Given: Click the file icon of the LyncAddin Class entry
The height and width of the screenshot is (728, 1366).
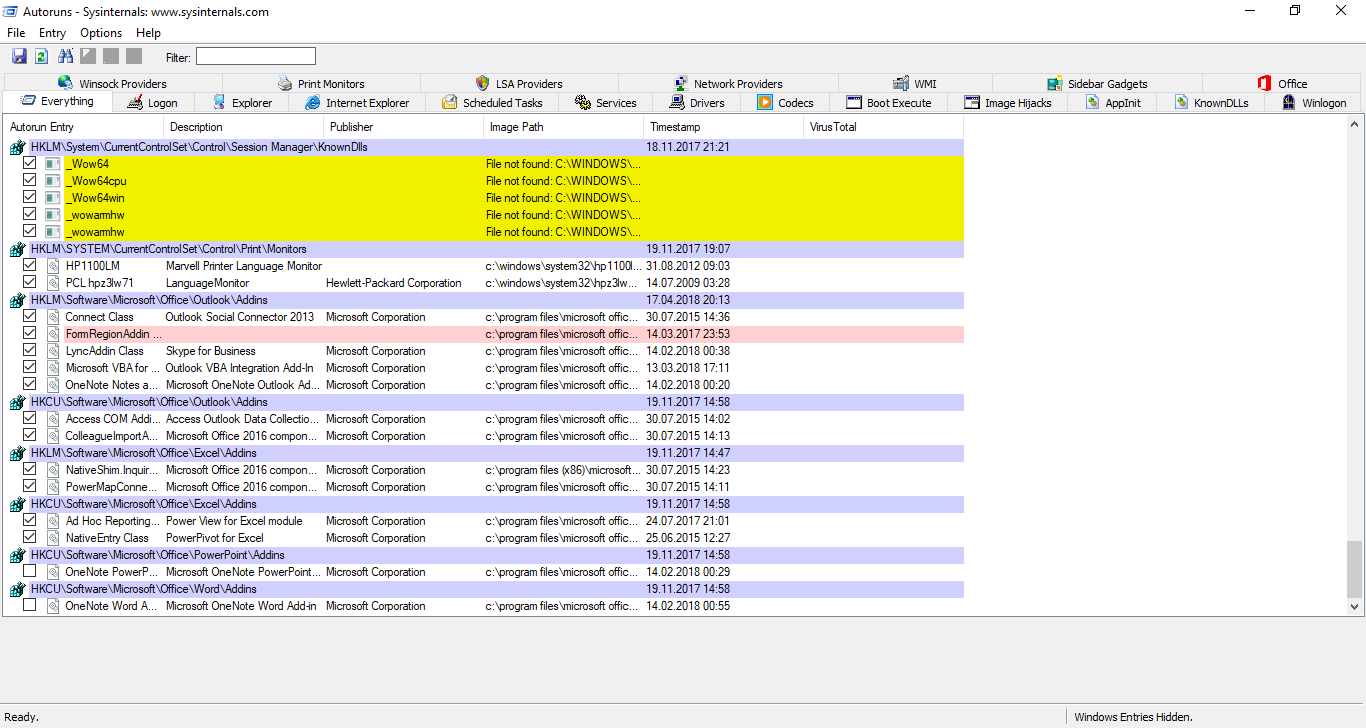Looking at the screenshot, I should pyautogui.click(x=52, y=351).
